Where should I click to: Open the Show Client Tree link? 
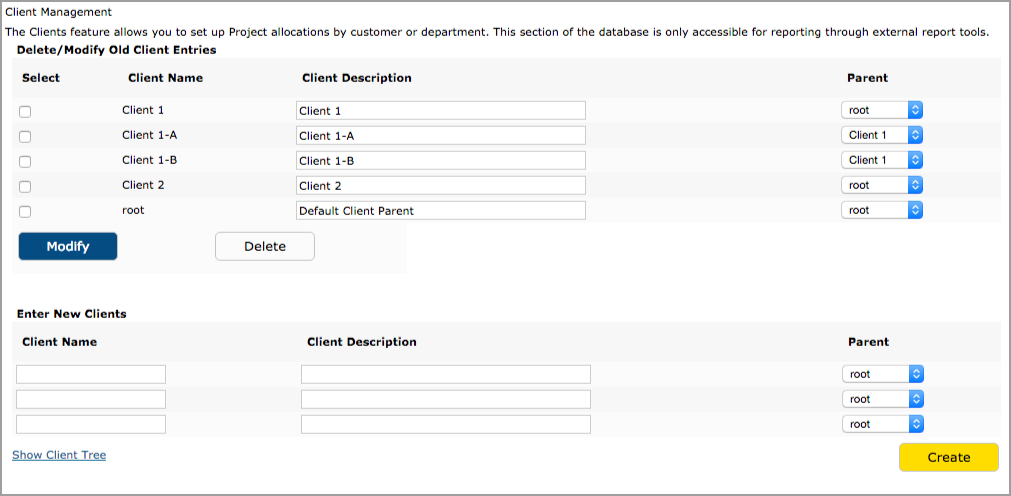point(59,455)
